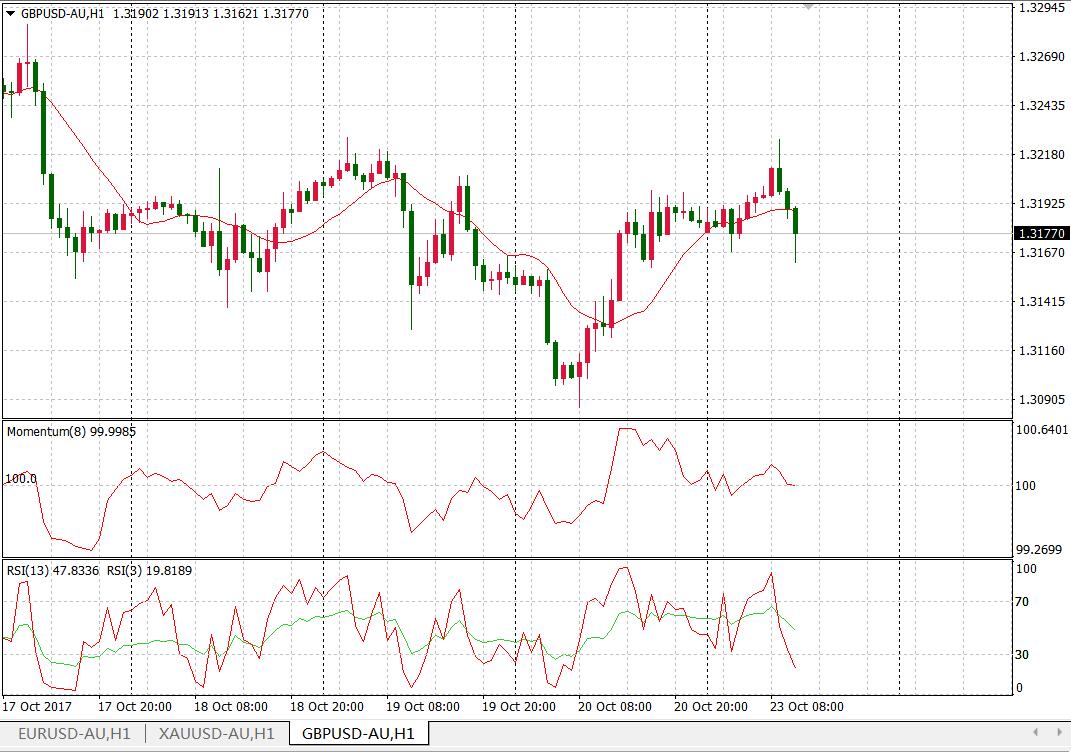Click the 99.2699 Momentum scale value
The image size is (1071, 752).
1039,550
